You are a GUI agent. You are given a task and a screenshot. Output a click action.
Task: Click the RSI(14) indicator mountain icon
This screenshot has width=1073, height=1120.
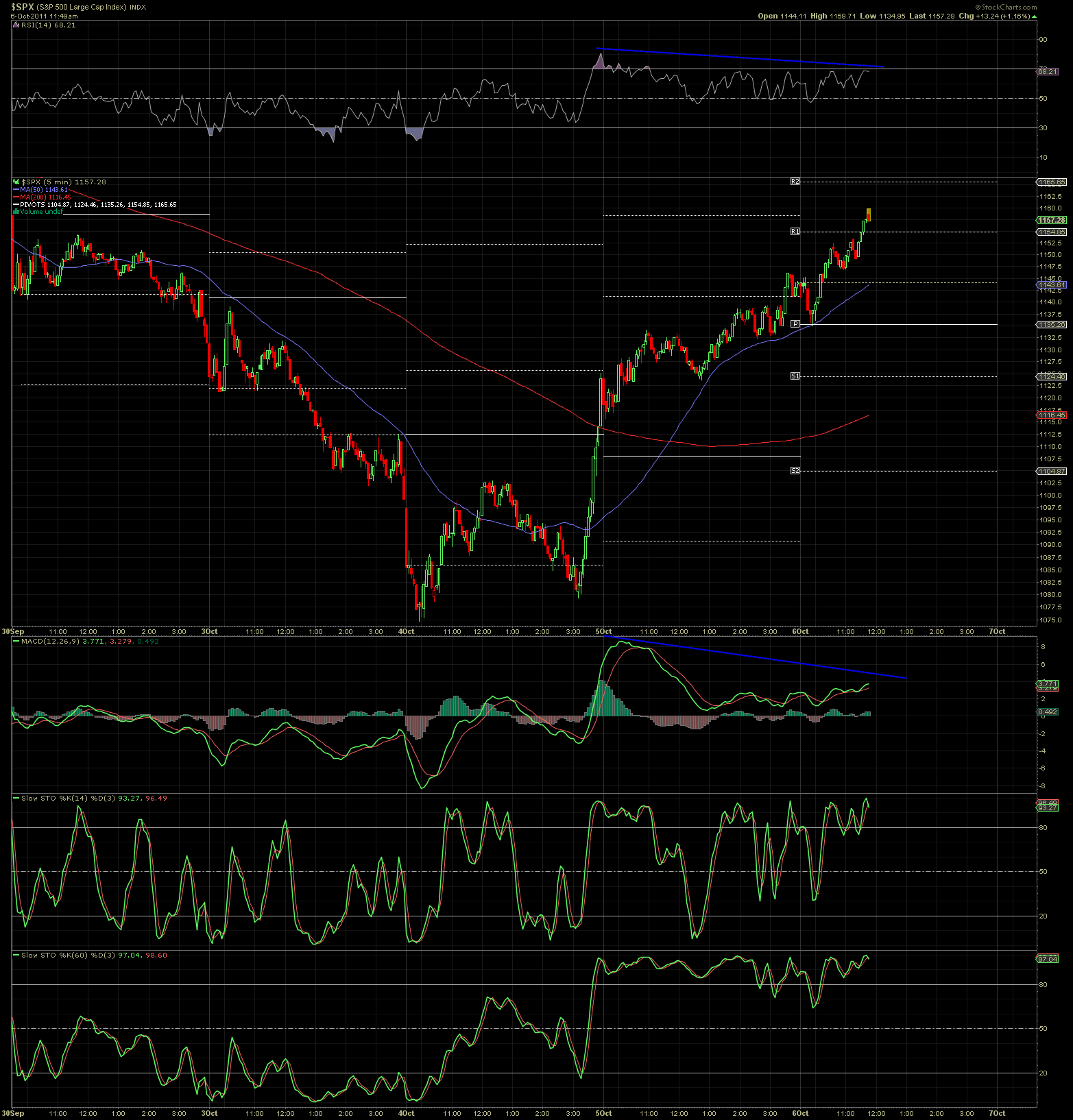(x=15, y=25)
